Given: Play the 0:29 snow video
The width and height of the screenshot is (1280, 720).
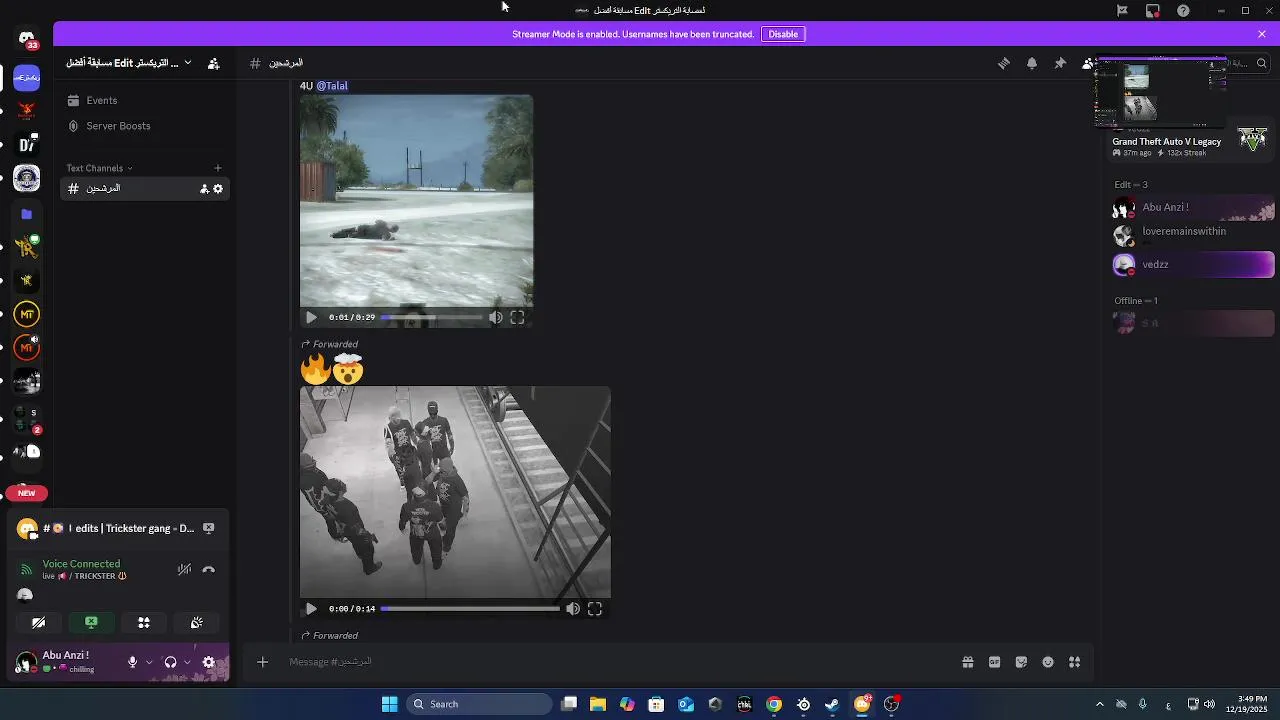Looking at the screenshot, I should click(x=311, y=317).
